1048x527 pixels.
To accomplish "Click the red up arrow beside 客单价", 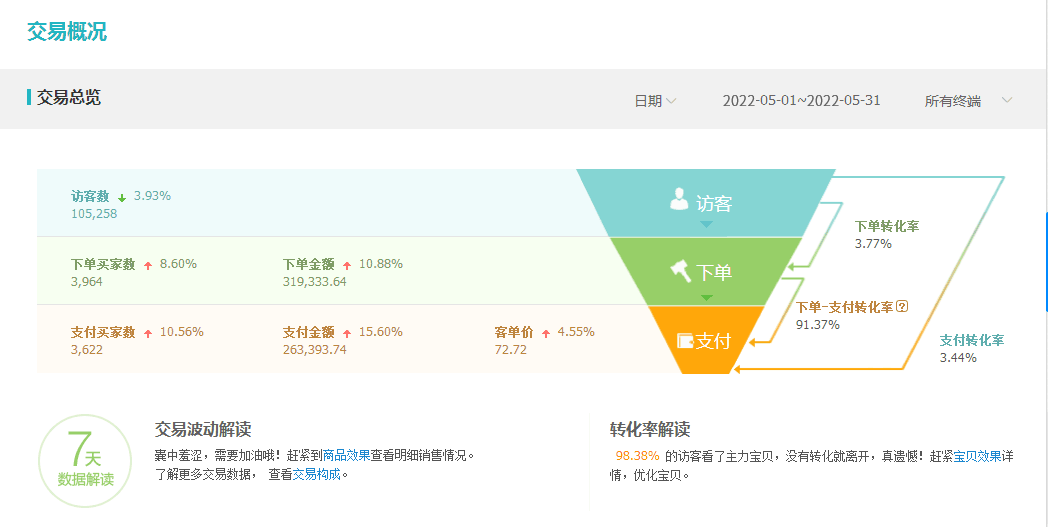I will point(546,333).
